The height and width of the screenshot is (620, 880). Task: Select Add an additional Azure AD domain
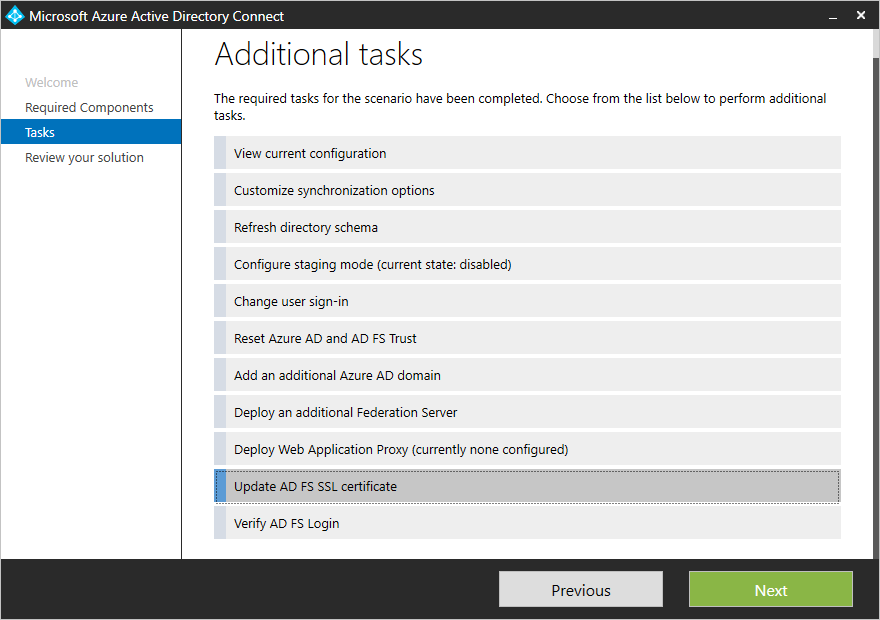(528, 375)
